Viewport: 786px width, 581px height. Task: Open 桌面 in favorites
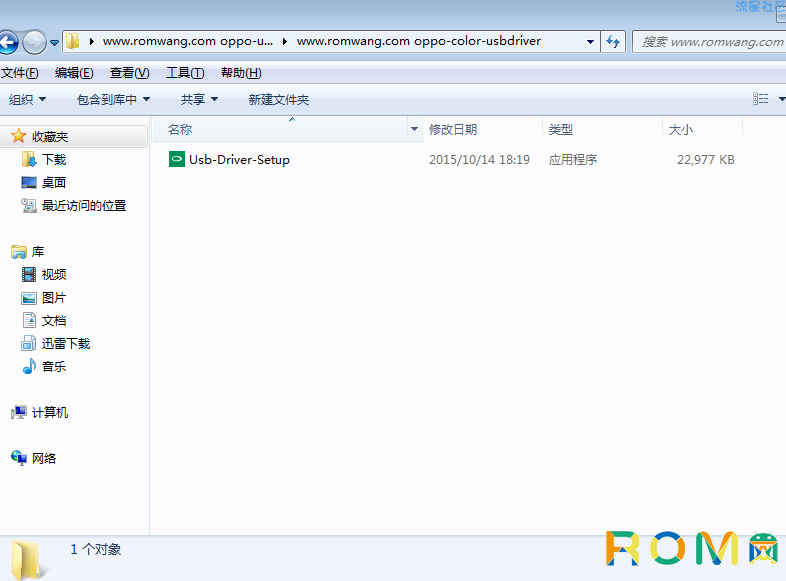click(54, 182)
